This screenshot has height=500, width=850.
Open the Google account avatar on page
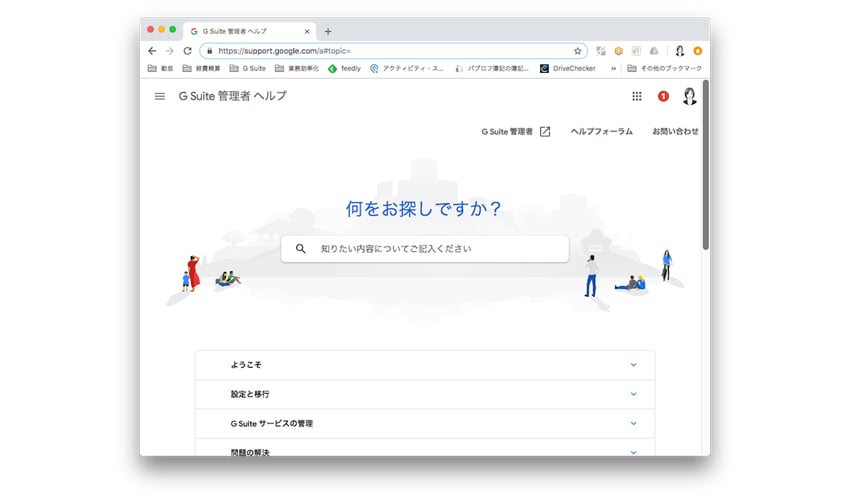690,97
